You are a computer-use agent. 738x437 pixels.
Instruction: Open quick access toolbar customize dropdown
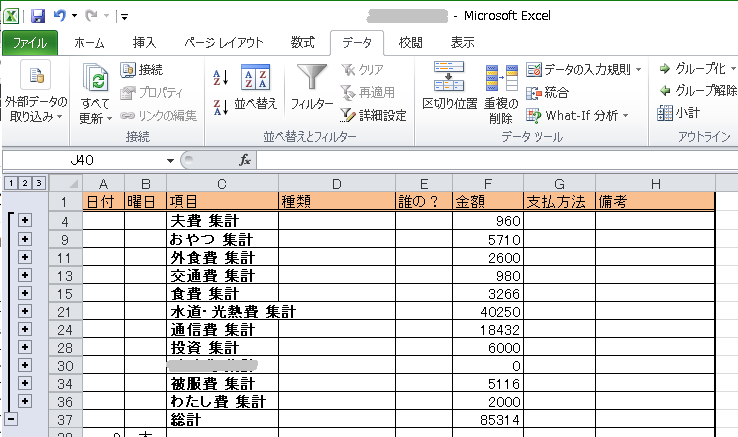click(x=124, y=17)
